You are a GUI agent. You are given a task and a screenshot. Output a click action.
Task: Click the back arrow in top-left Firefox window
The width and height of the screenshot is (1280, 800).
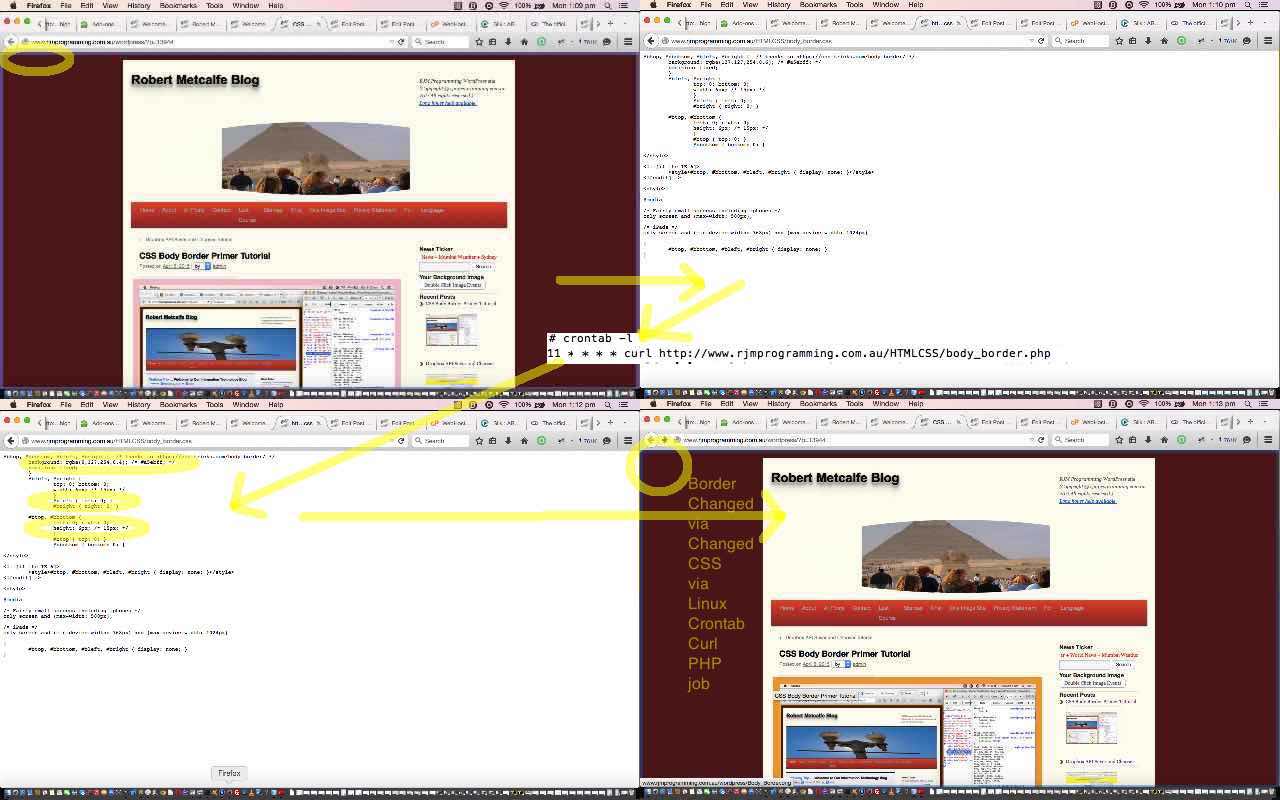11,42
